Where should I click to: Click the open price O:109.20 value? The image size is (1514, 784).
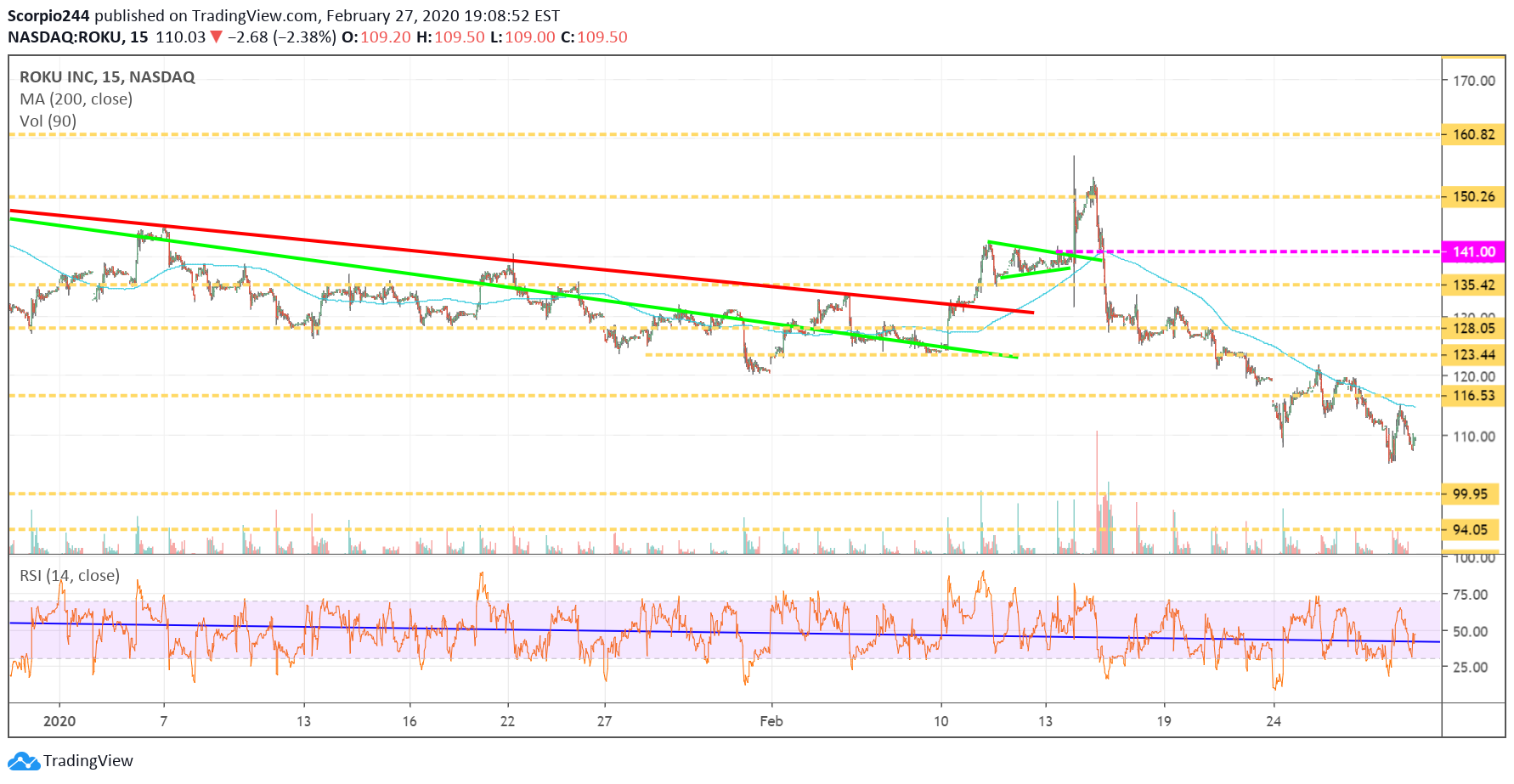tap(376, 37)
